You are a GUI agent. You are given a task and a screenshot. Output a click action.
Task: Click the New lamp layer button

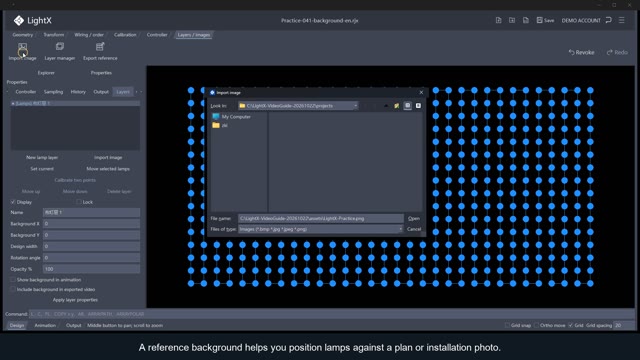(42, 157)
